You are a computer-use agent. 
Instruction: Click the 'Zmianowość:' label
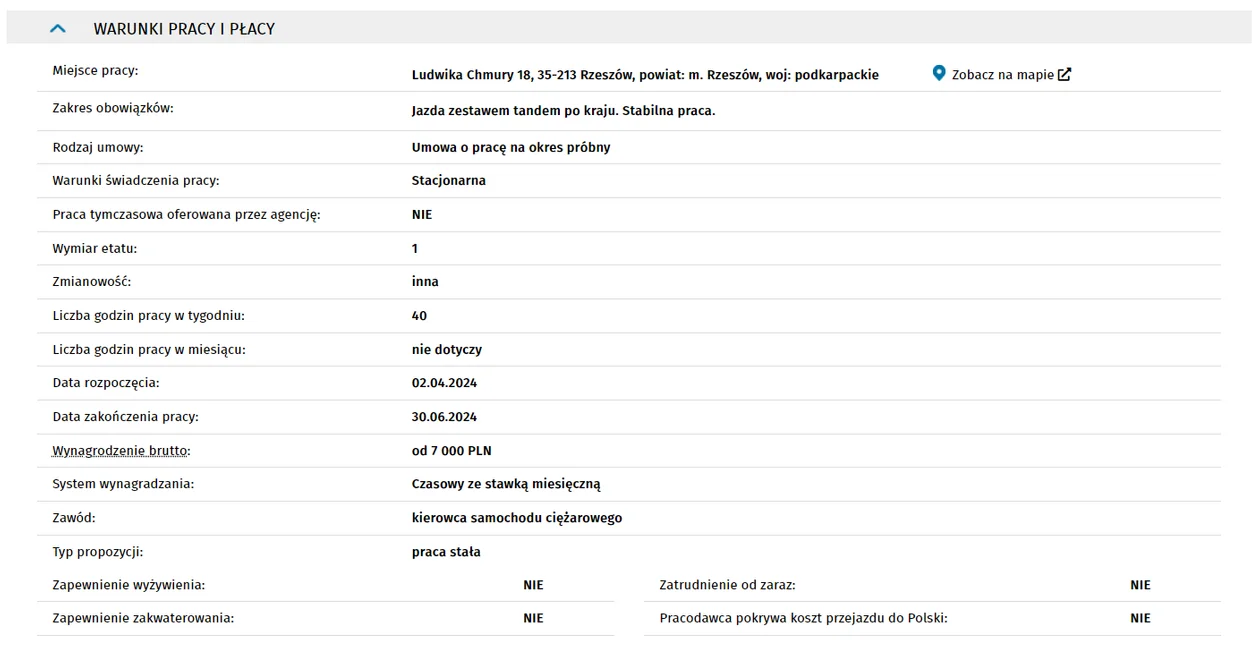pos(92,282)
